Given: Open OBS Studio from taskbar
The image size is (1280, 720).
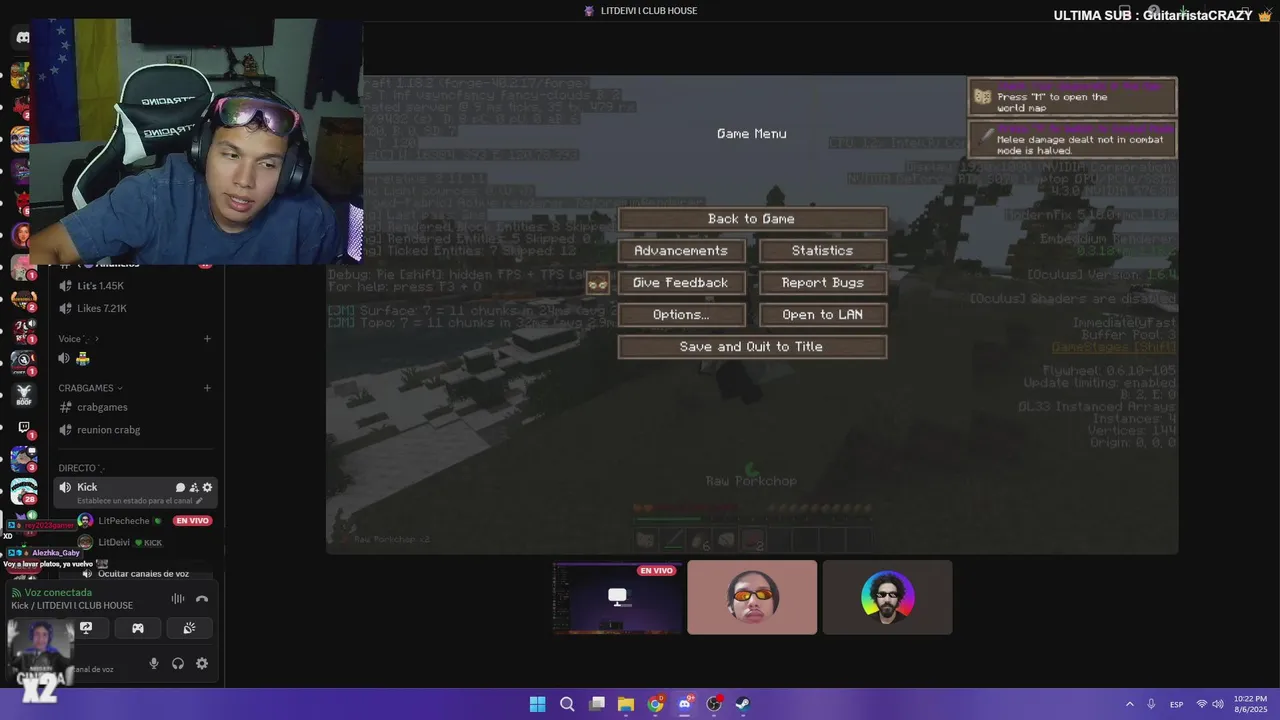Looking at the screenshot, I should [x=714, y=704].
